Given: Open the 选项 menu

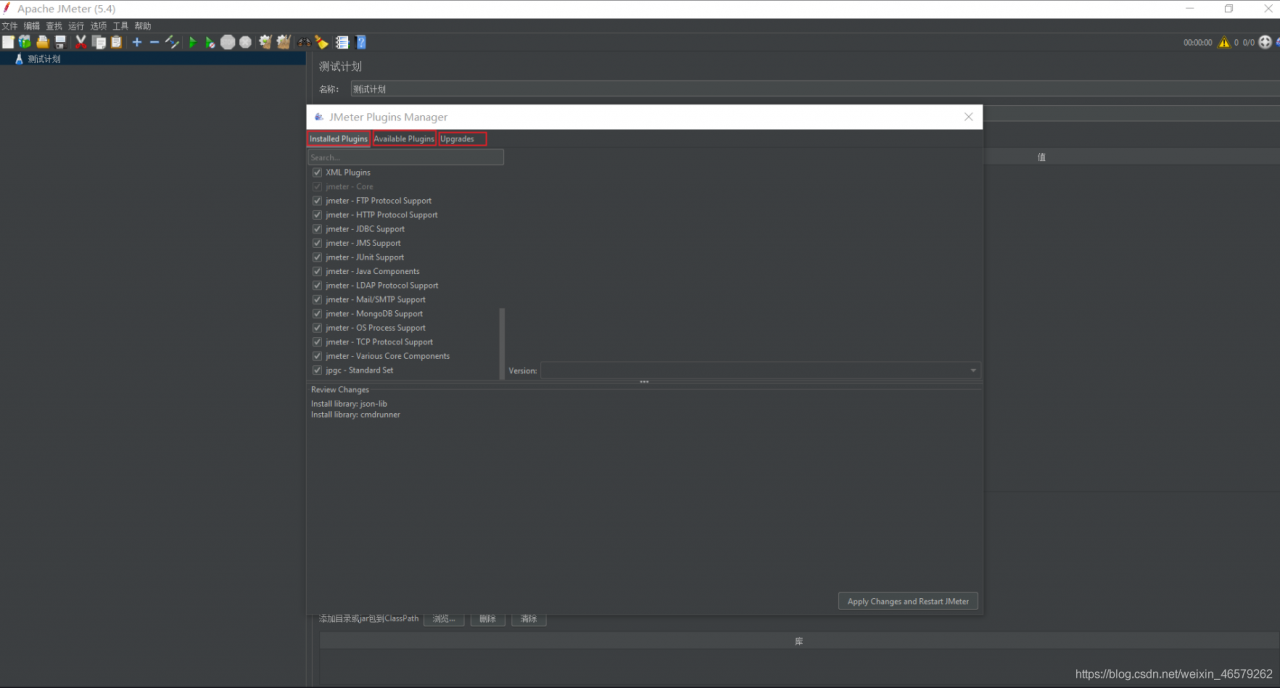Looking at the screenshot, I should (x=98, y=26).
